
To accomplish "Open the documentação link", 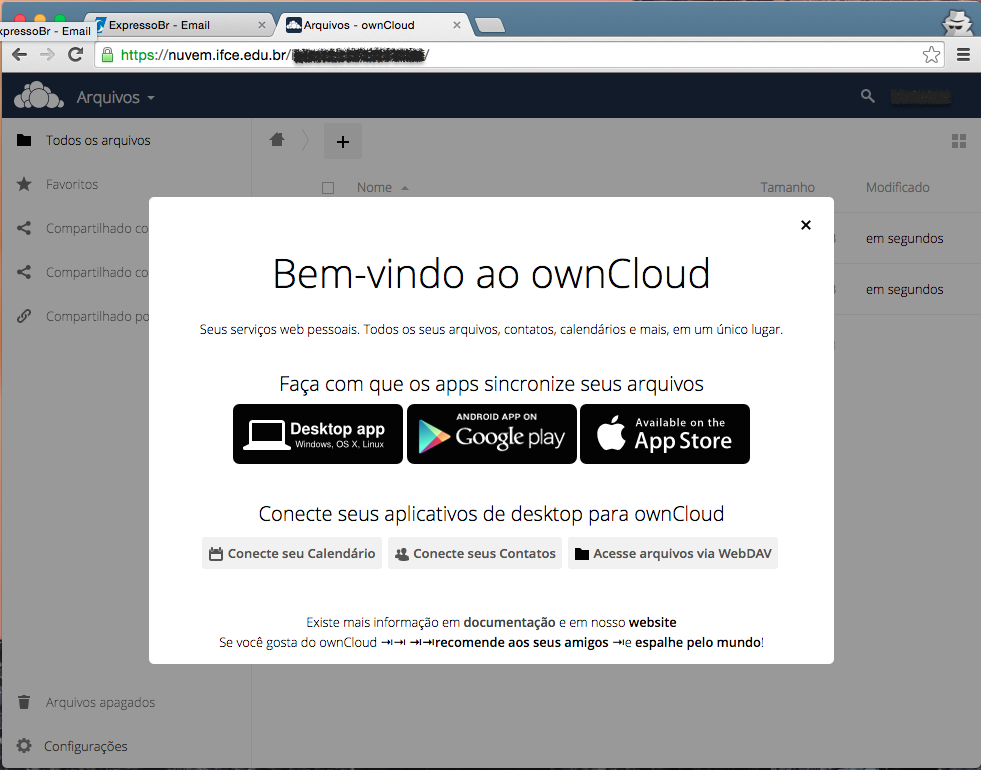I will tap(509, 622).
